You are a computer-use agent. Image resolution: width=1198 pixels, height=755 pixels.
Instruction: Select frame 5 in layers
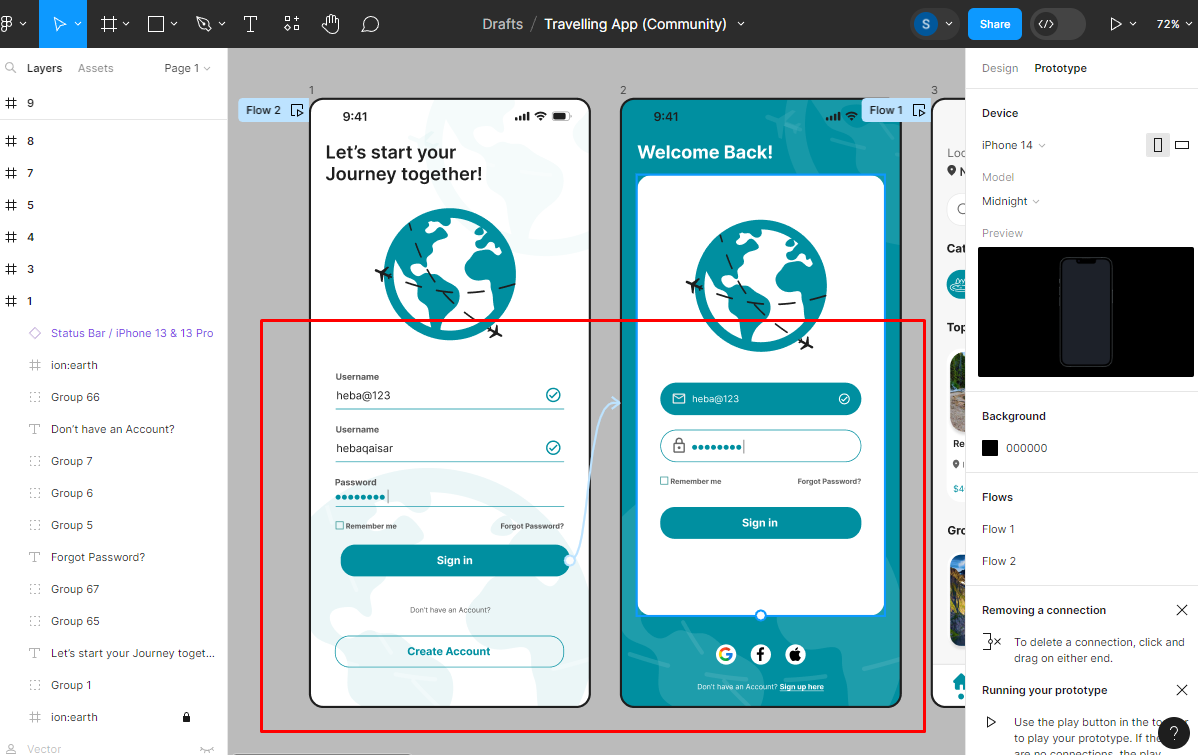(x=114, y=206)
